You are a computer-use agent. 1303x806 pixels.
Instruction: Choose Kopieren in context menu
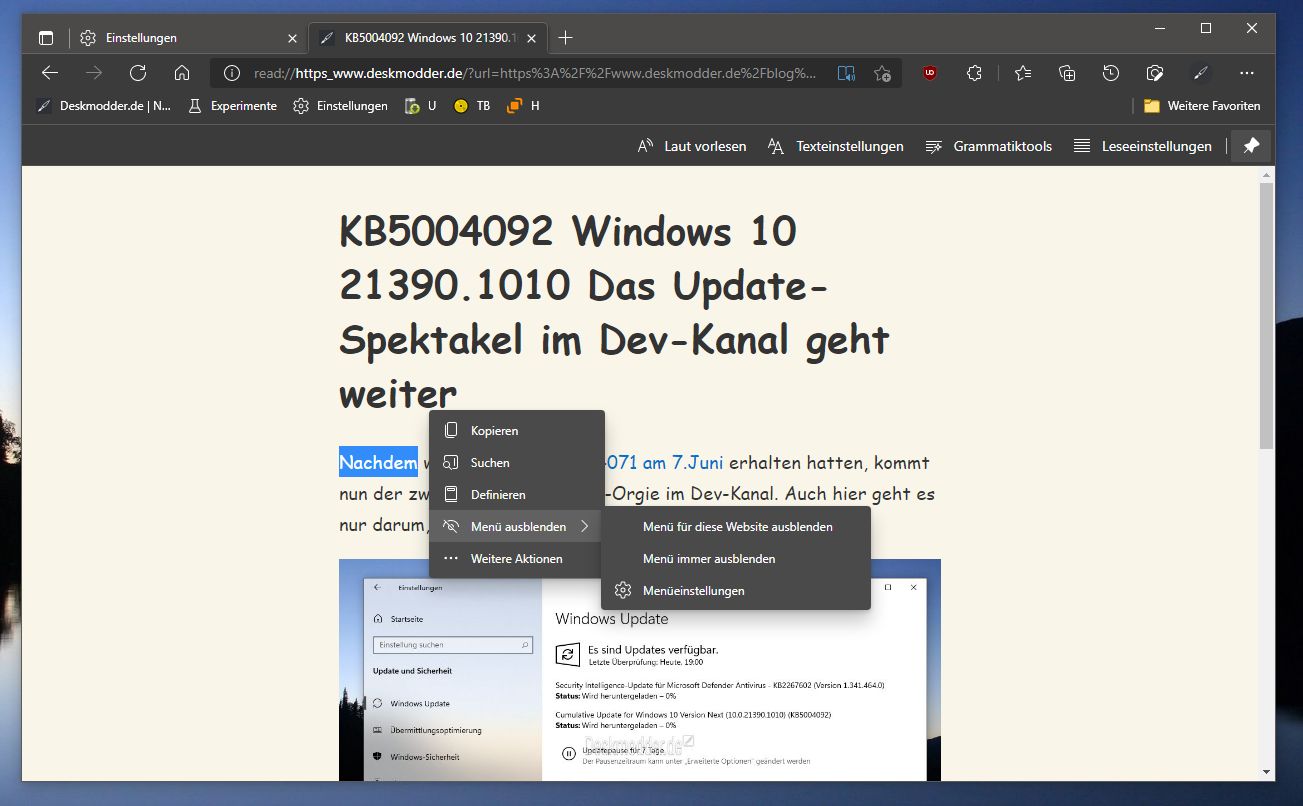(x=517, y=431)
